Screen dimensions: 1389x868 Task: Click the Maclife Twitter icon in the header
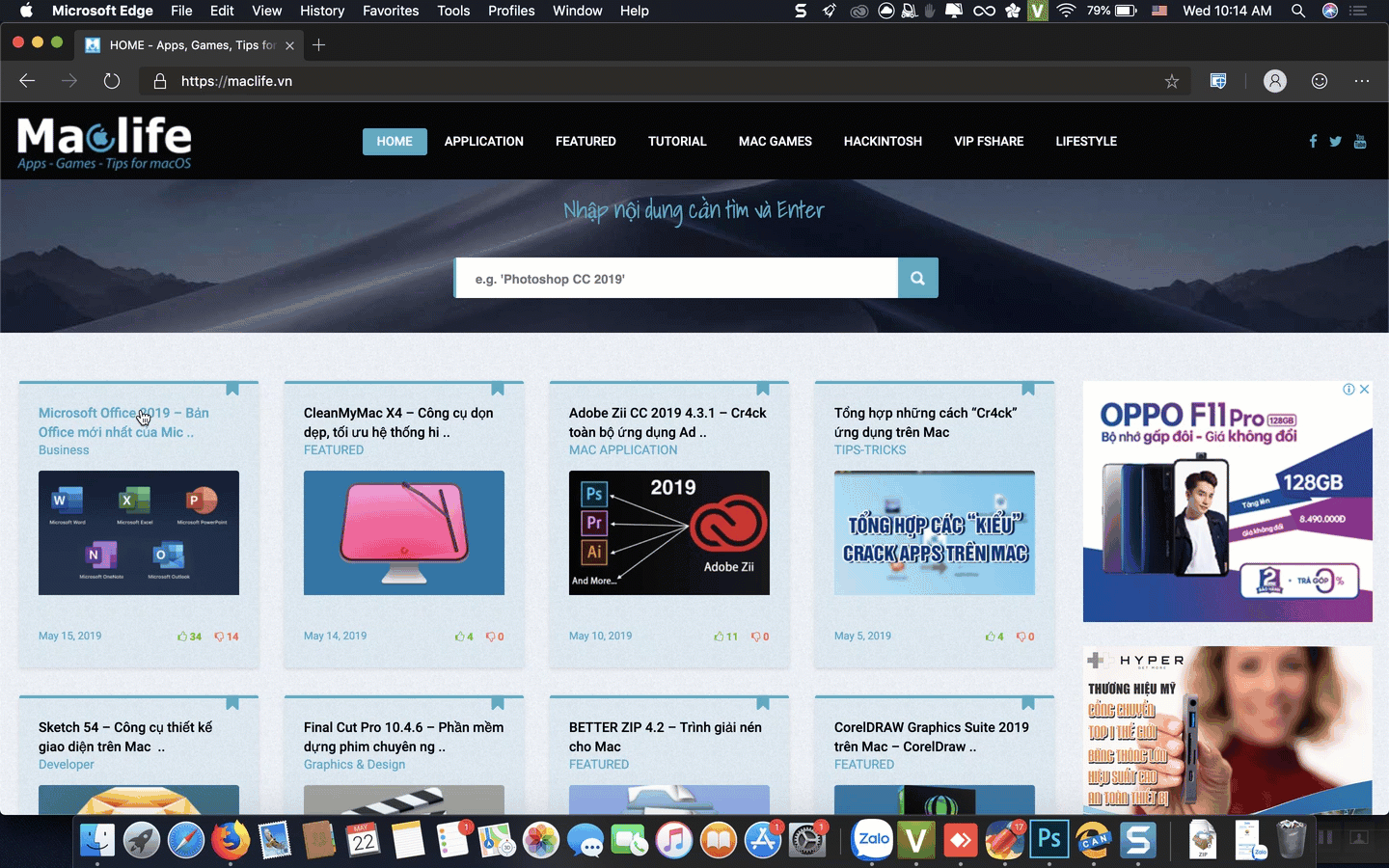1336,141
